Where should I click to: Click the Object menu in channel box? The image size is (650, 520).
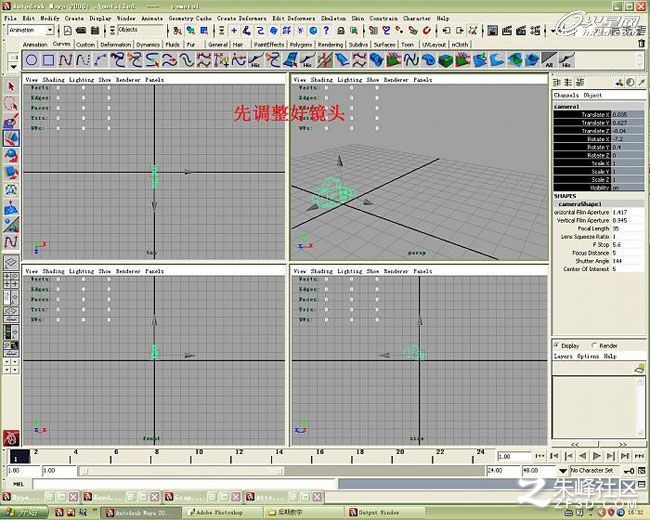(593, 95)
